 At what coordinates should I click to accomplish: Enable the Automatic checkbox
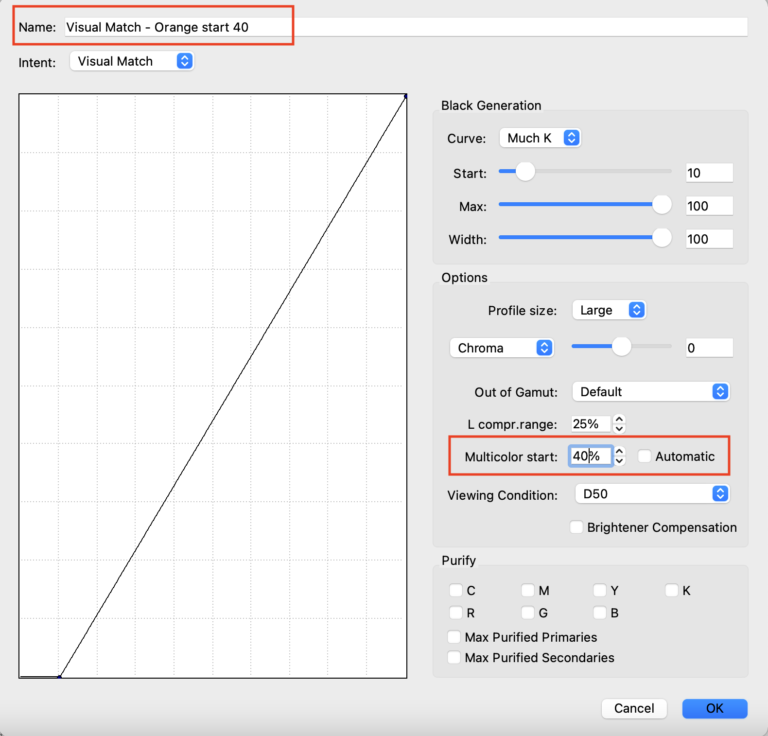click(644, 456)
